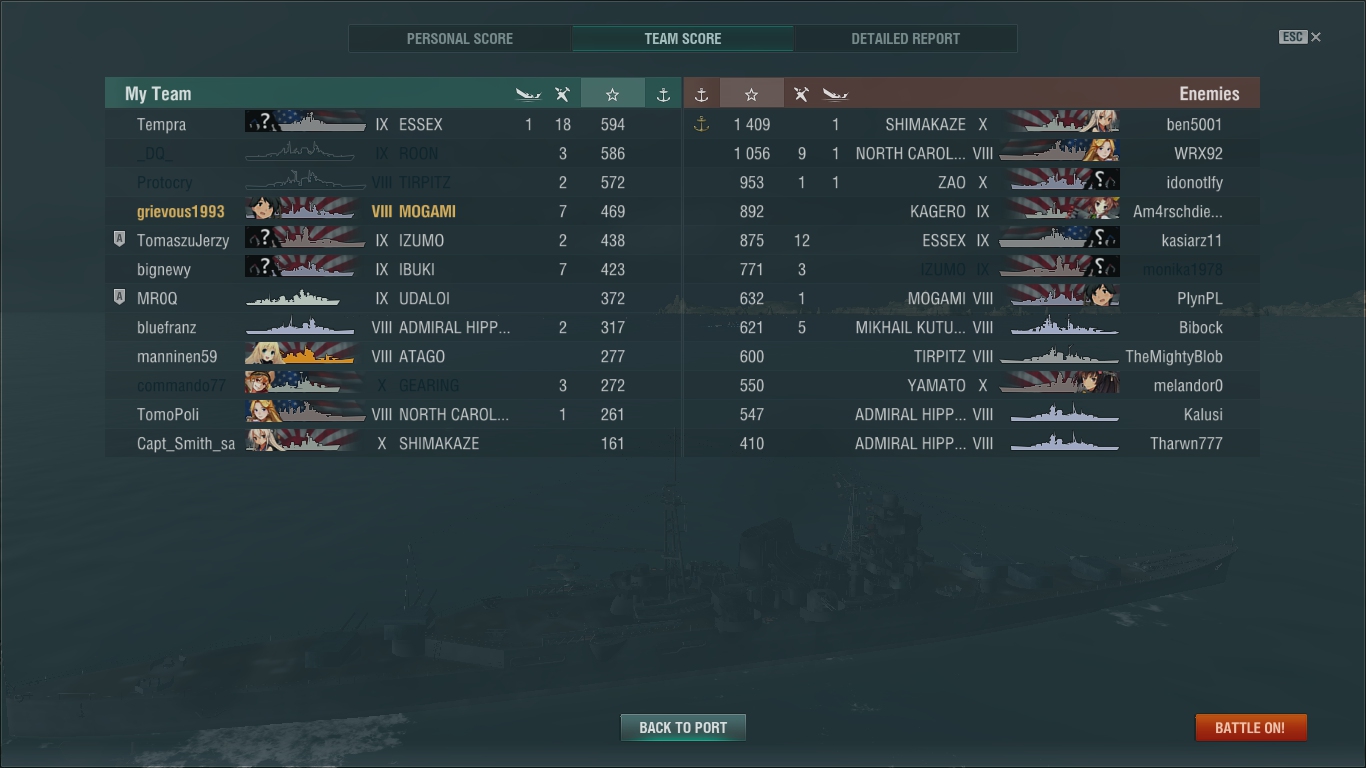Sort Enemies by planes shot down icon

801,94
